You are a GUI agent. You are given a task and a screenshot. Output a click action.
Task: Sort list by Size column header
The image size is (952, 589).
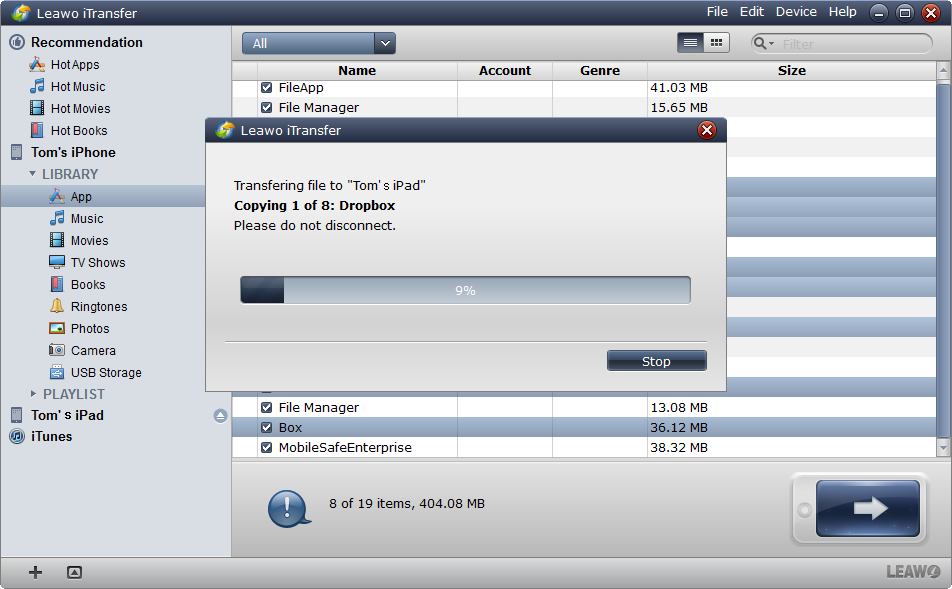(792, 70)
